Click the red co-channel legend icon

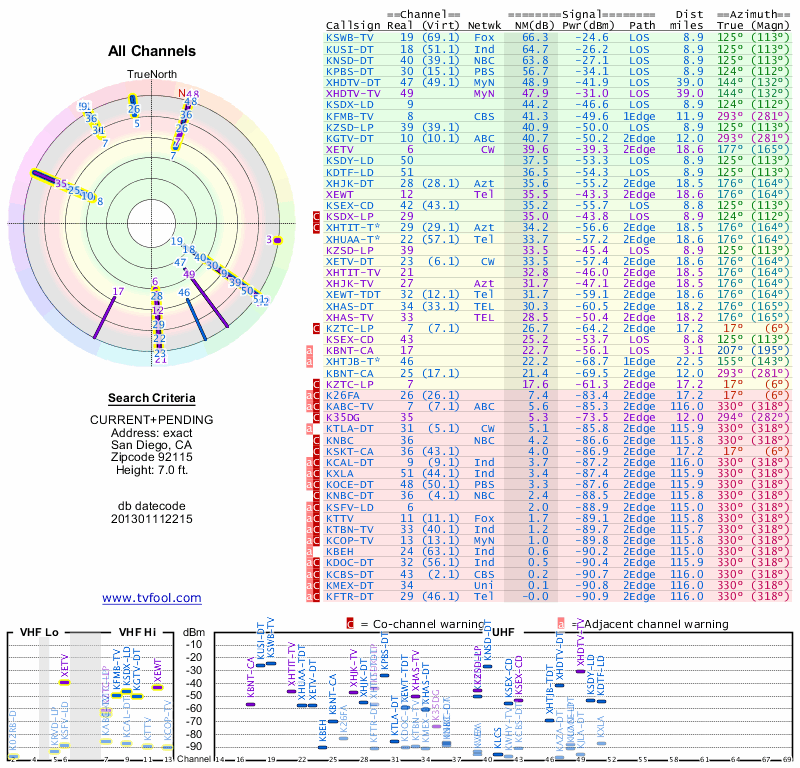350,624
